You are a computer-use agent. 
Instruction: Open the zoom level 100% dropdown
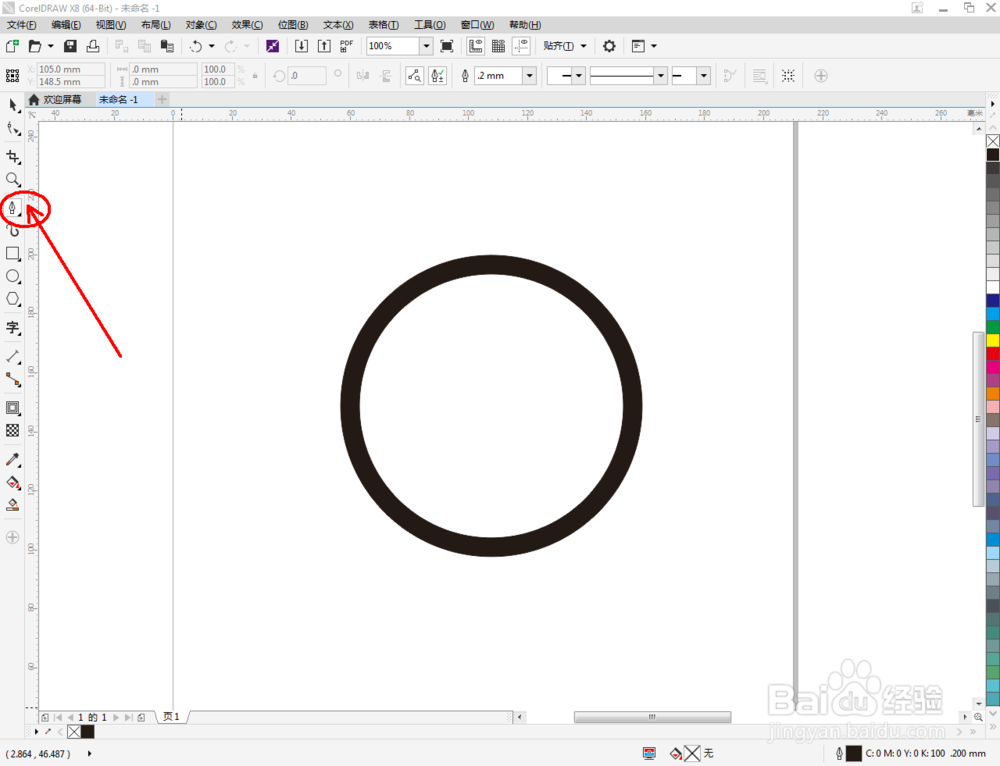pyautogui.click(x=427, y=46)
